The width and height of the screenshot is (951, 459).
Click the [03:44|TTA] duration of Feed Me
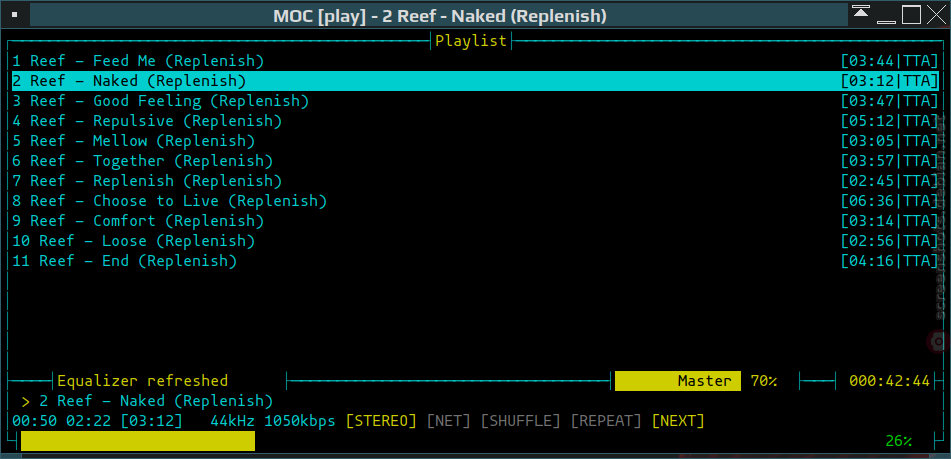click(890, 61)
